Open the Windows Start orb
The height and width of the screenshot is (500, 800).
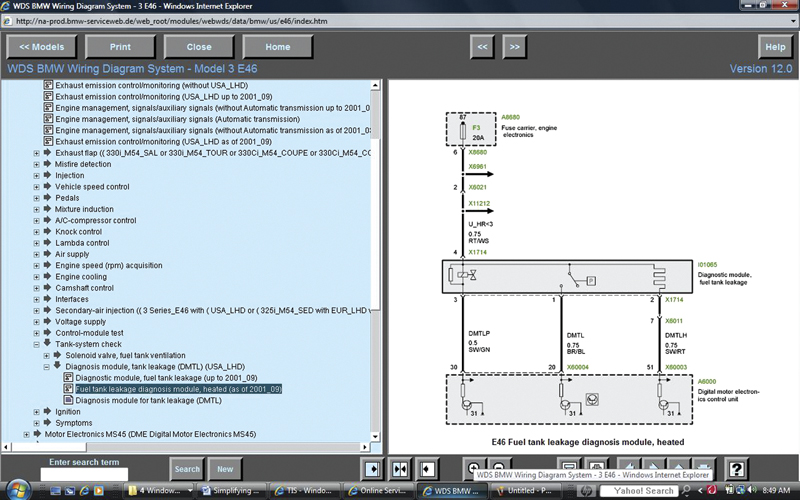pos(18,490)
